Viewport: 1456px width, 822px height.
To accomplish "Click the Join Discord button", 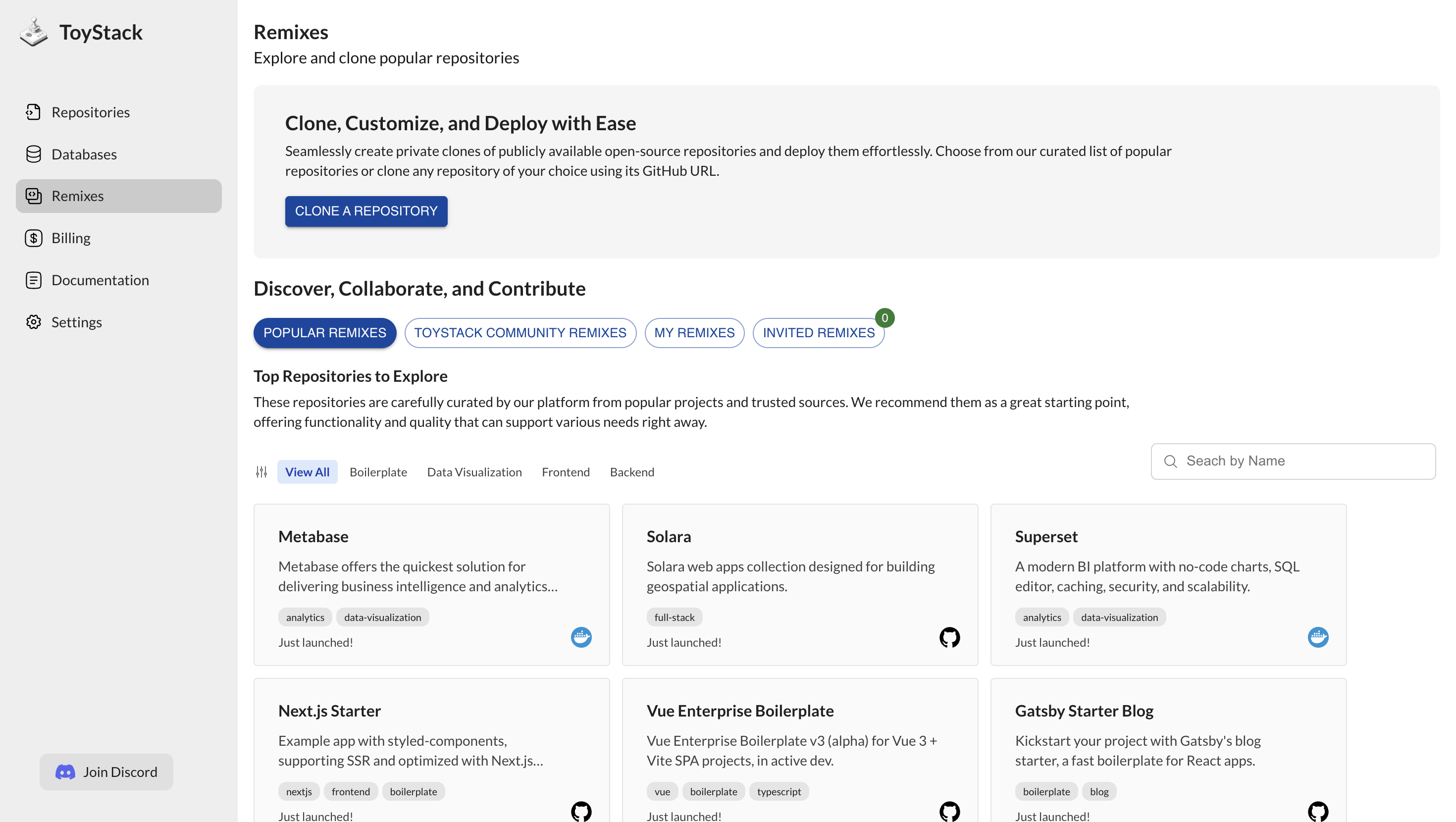I will click(106, 771).
